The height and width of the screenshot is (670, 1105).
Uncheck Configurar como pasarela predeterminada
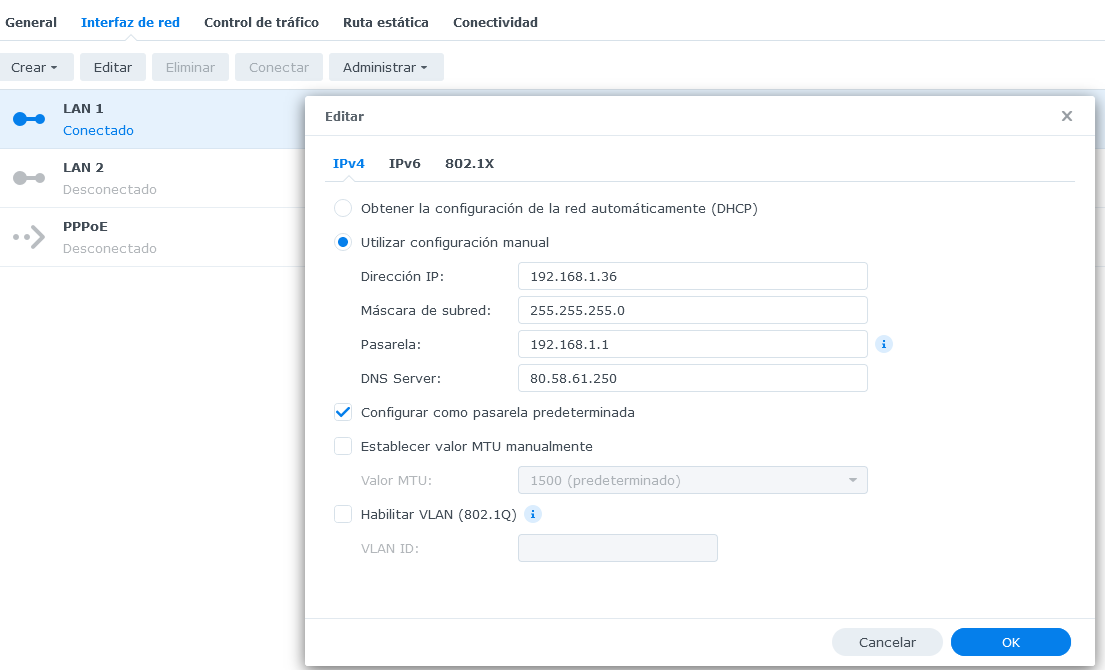pyautogui.click(x=343, y=412)
